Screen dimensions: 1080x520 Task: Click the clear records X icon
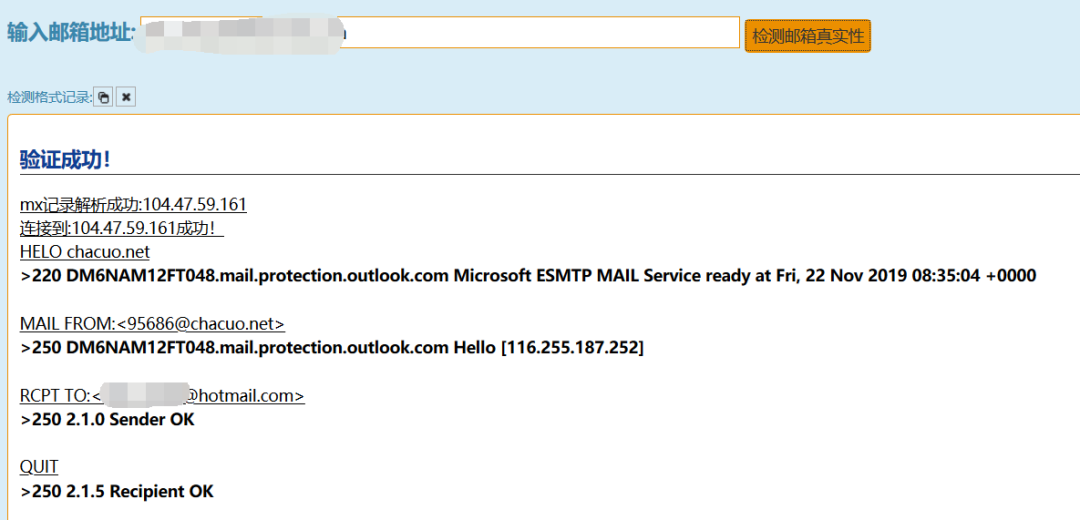[126, 97]
